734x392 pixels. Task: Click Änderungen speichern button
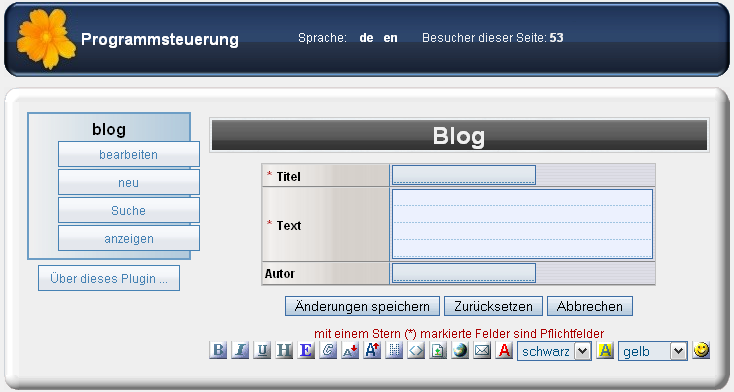[x=362, y=306]
